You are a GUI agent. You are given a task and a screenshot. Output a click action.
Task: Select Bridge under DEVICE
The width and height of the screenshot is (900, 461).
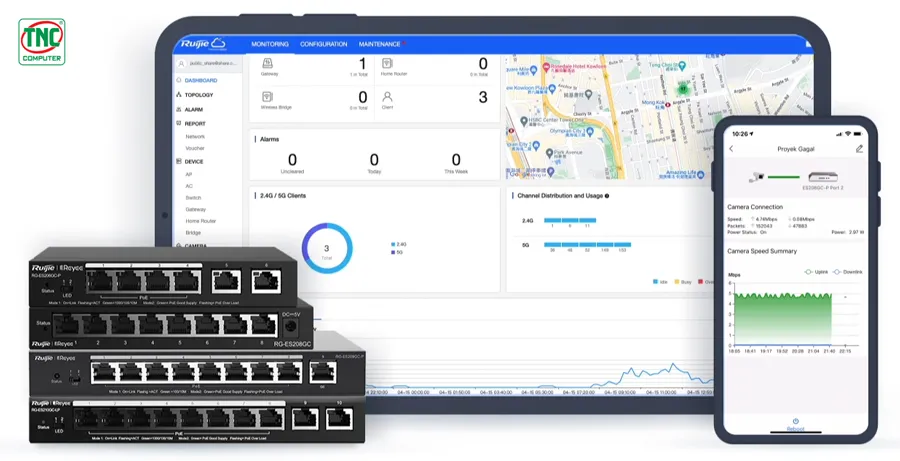click(193, 233)
